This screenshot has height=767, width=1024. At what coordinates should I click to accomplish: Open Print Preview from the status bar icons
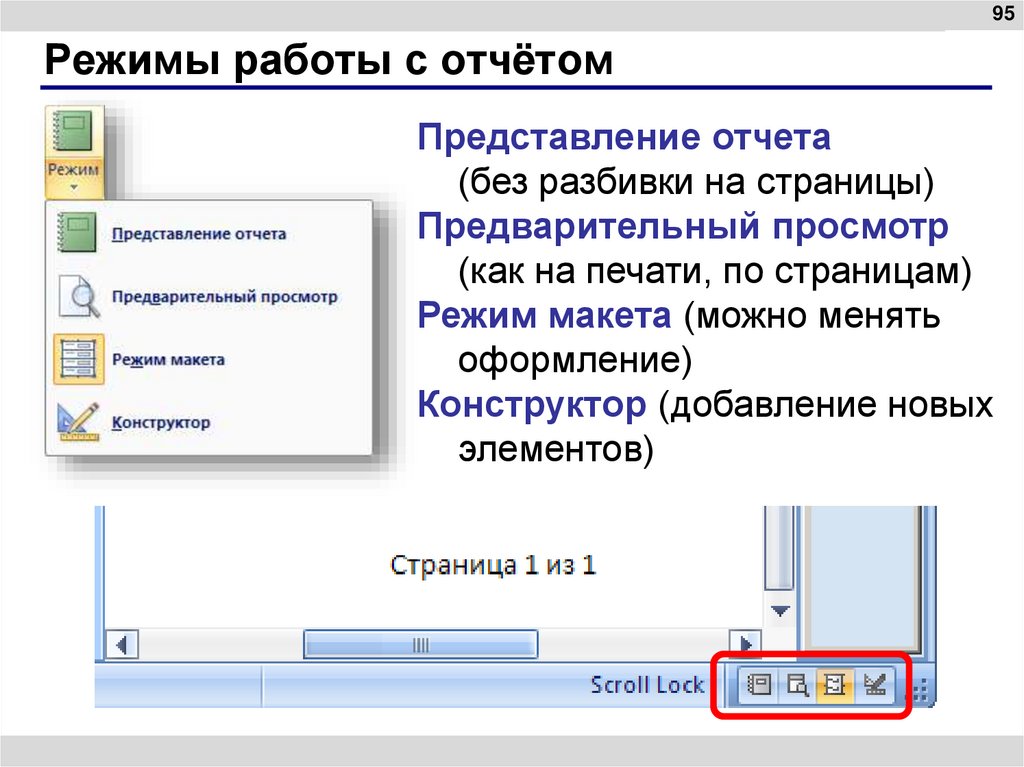pos(798,685)
